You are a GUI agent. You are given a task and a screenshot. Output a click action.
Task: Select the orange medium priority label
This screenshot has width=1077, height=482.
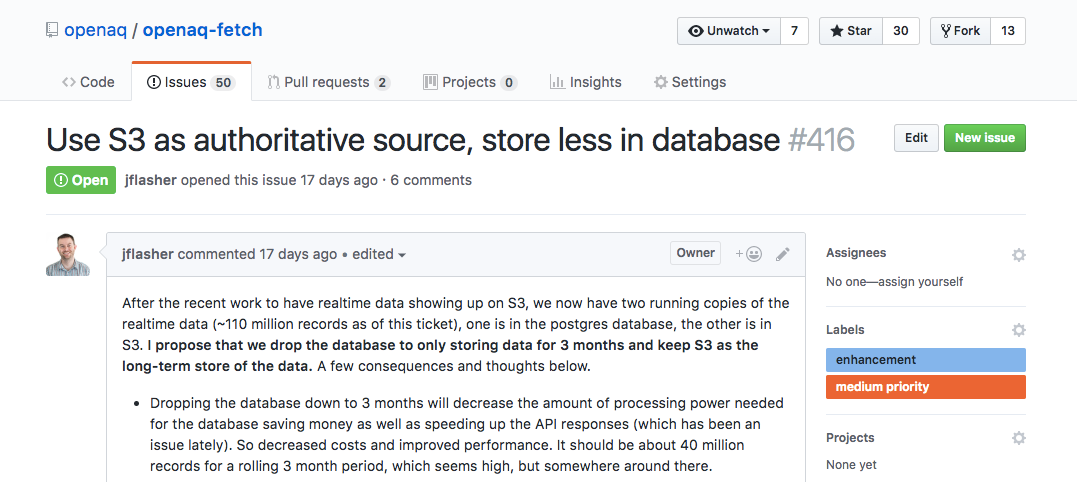[925, 387]
